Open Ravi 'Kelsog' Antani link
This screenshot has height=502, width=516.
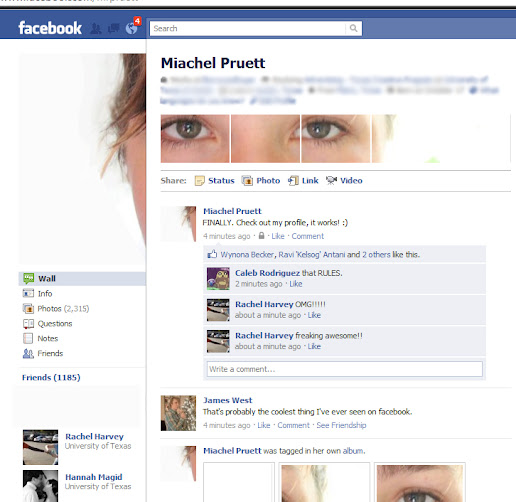(x=312, y=255)
